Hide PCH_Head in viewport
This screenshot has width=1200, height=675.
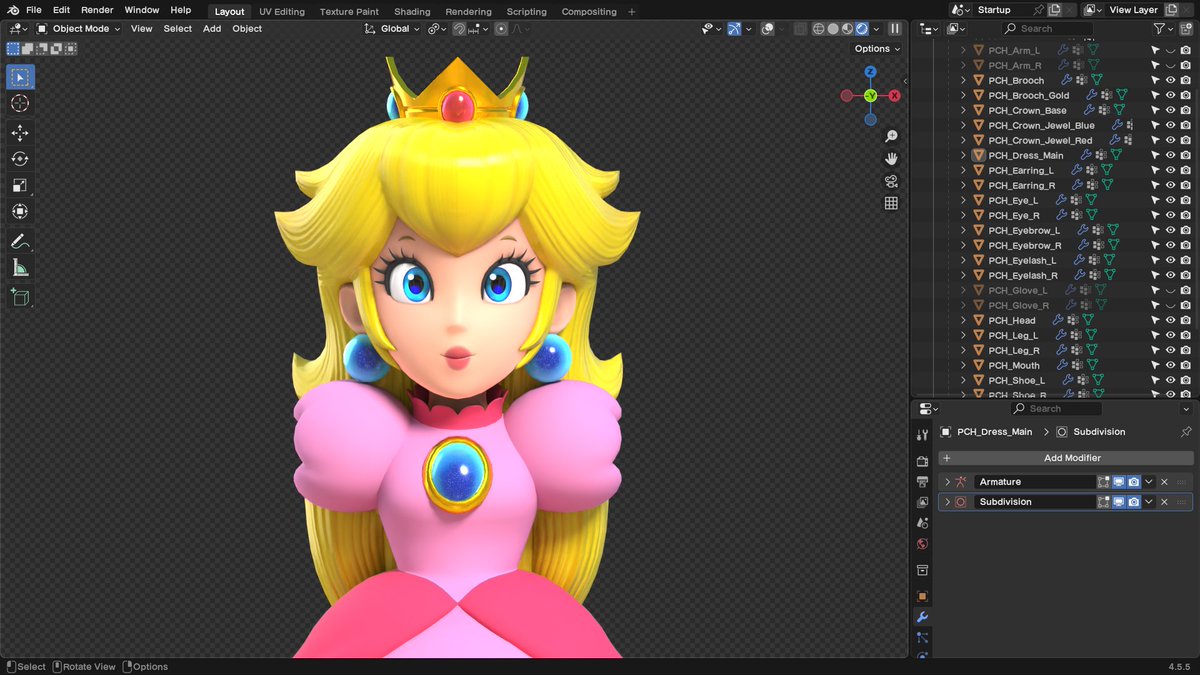pyautogui.click(x=1170, y=321)
